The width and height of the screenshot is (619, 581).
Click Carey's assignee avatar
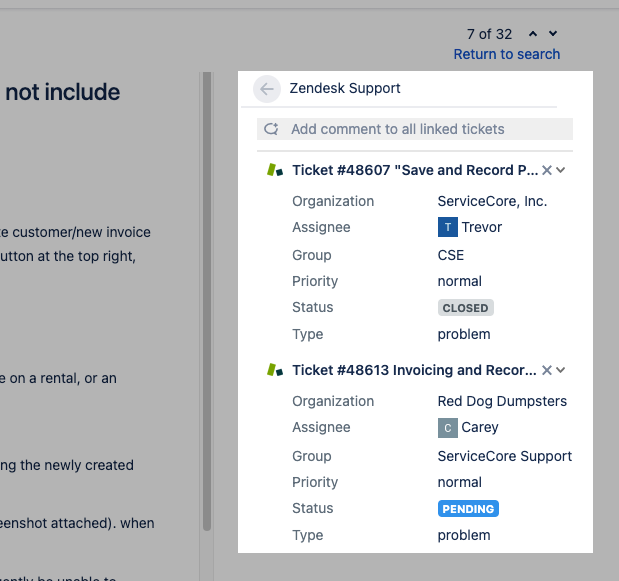click(x=447, y=427)
